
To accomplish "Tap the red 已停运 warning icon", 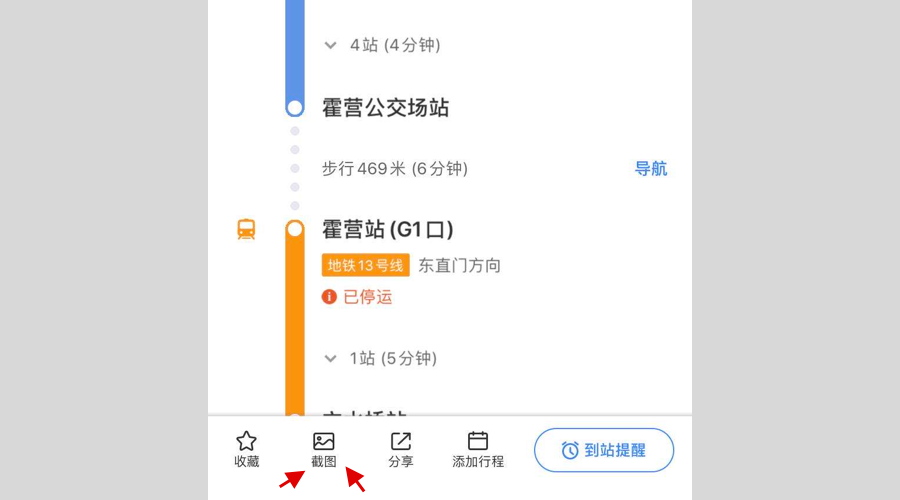I will click(330, 297).
